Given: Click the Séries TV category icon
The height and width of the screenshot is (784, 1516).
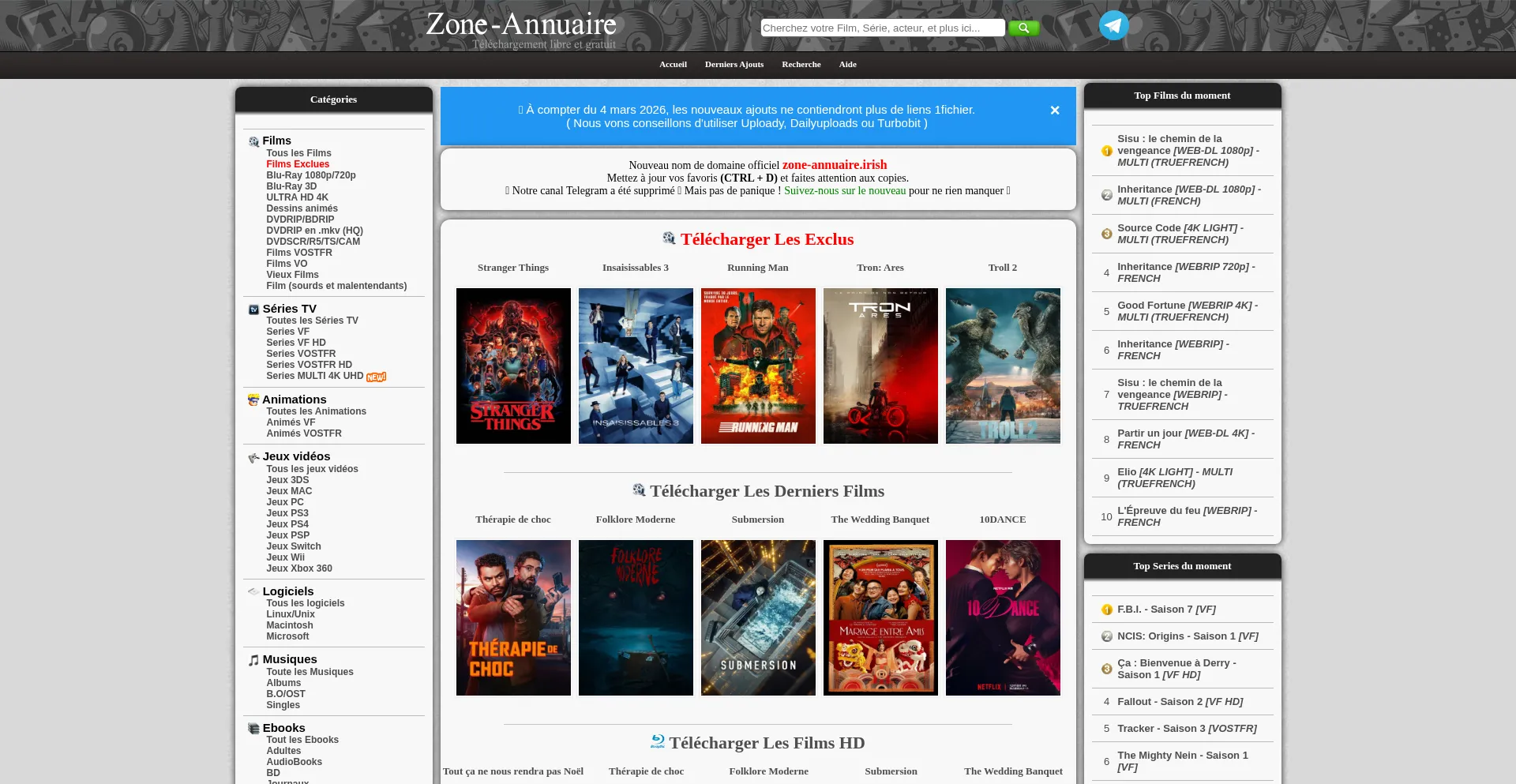Looking at the screenshot, I should pyautogui.click(x=253, y=309).
